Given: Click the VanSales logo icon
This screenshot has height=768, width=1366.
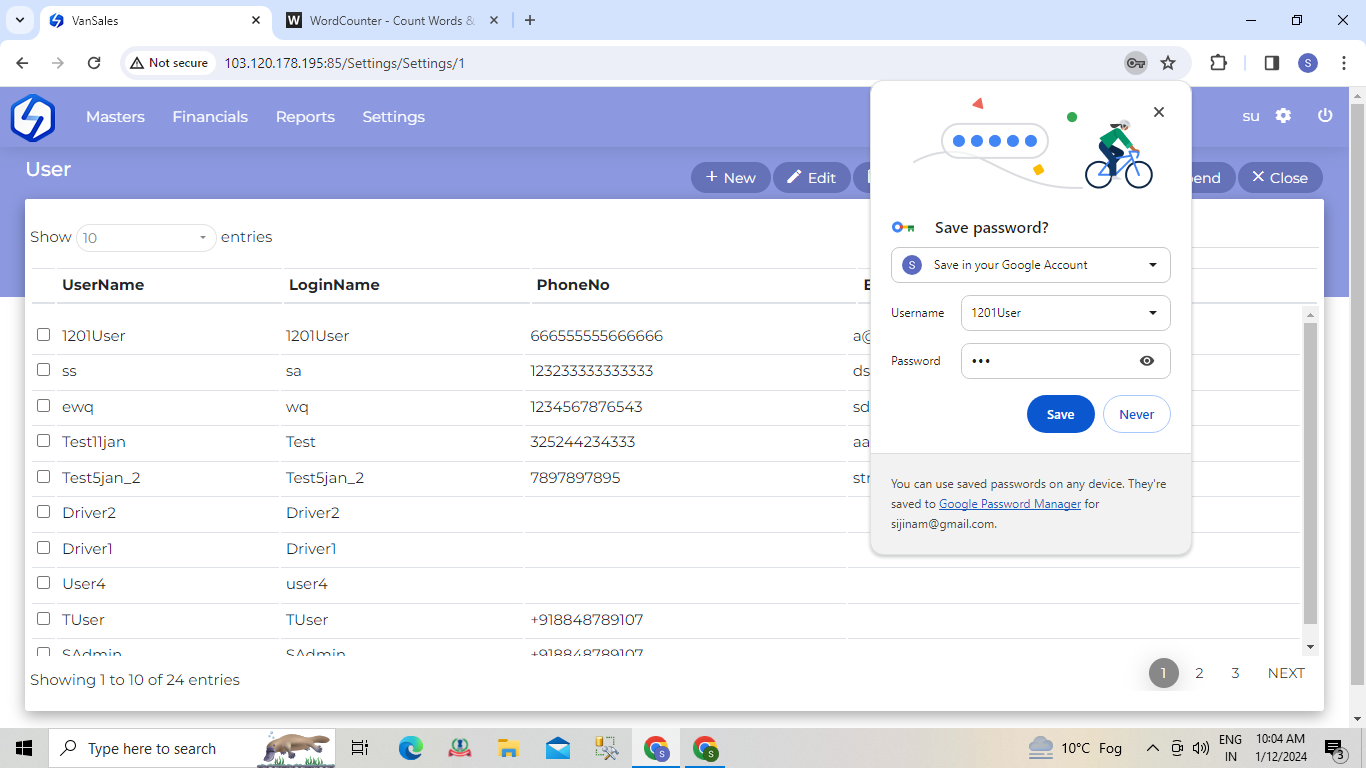Looking at the screenshot, I should point(32,117).
